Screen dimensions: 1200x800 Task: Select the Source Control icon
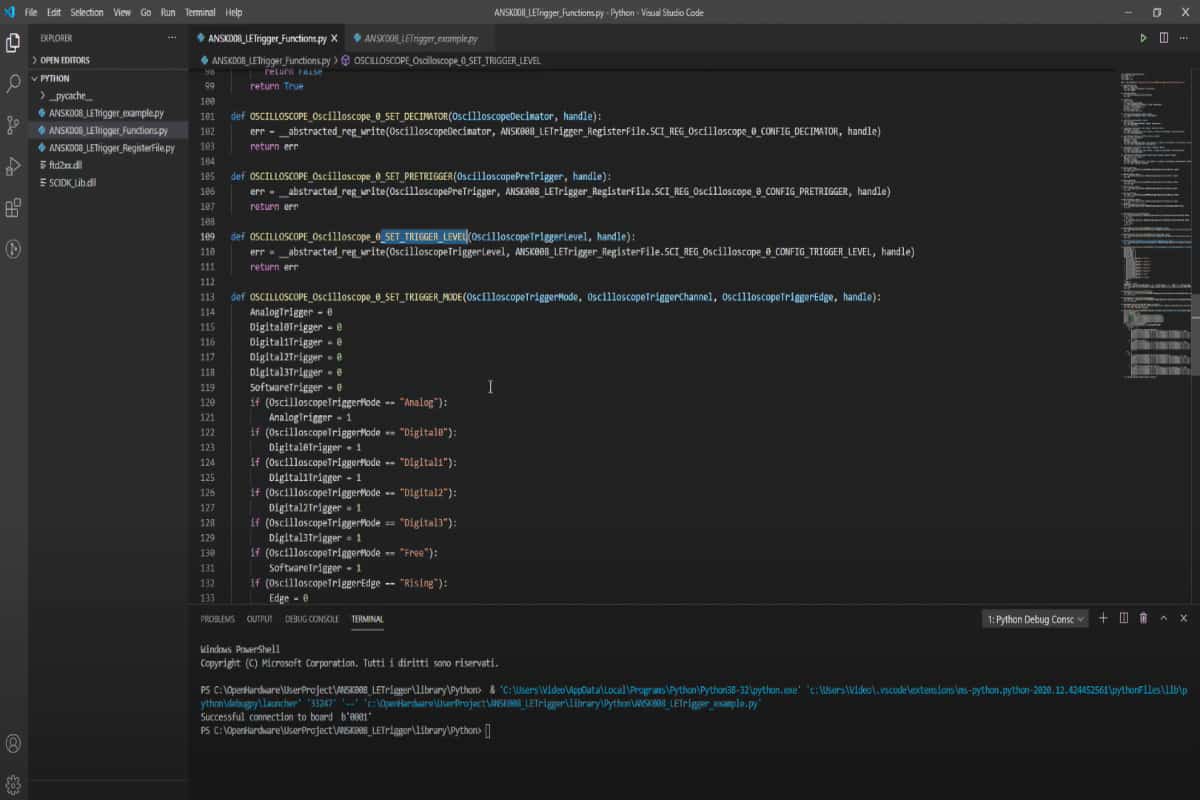coord(13,124)
